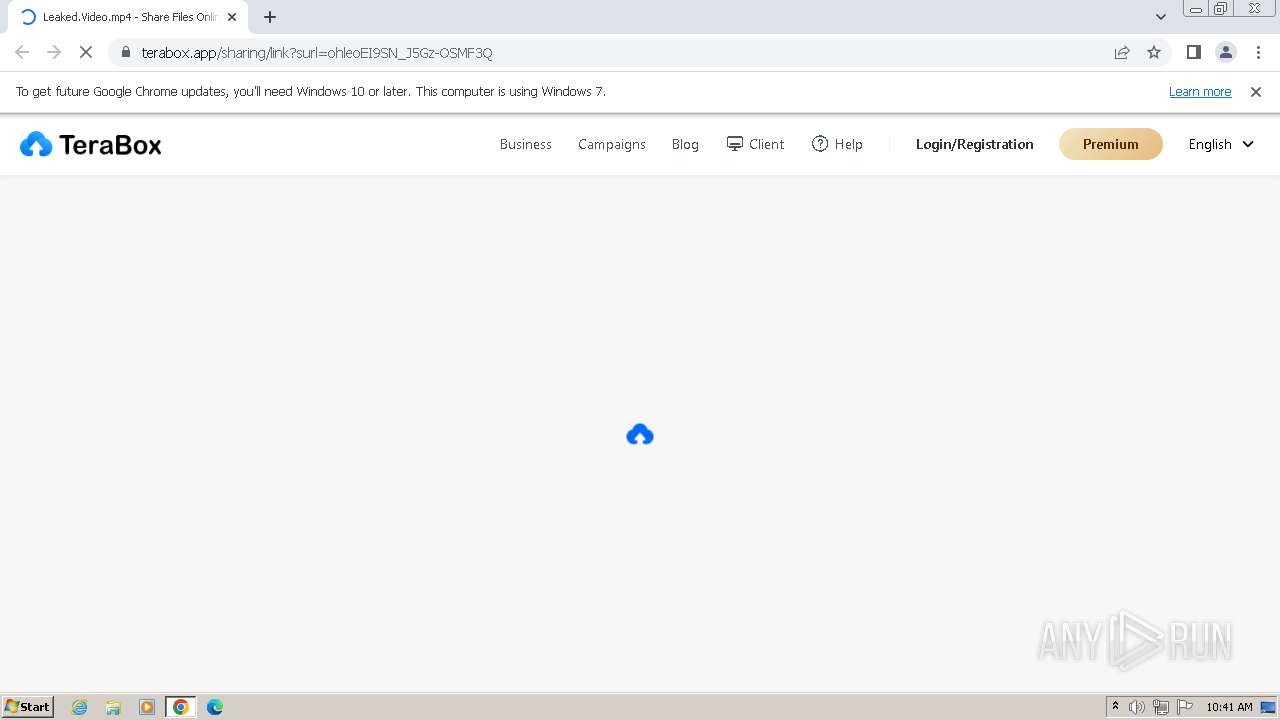
Task: Open the Help menu
Action: coord(837,144)
